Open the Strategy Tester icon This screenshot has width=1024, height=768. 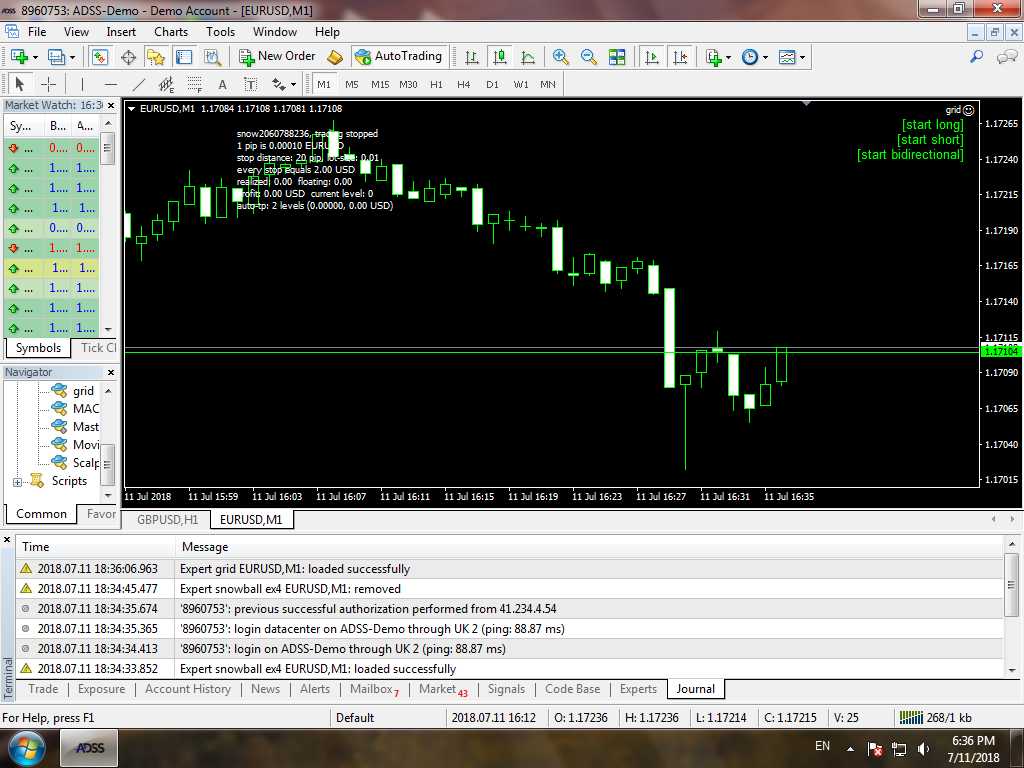click(x=212, y=57)
